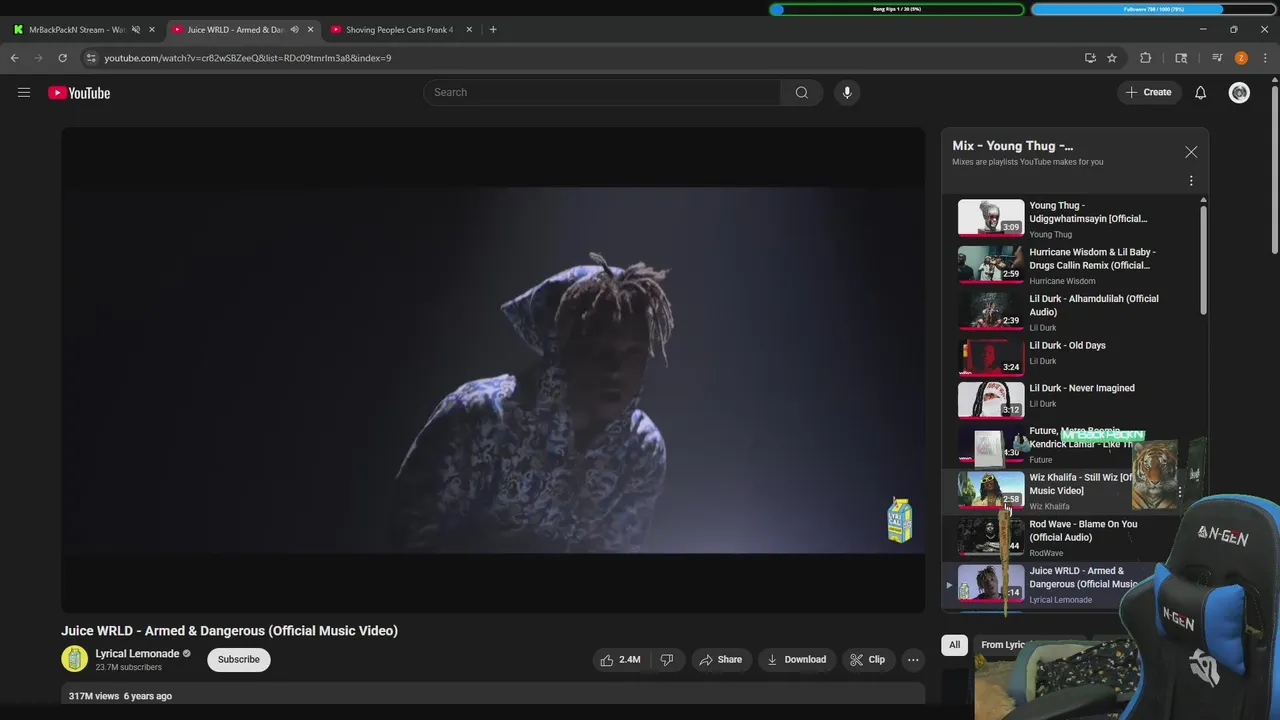Open Lyrical Lemonade channel avatar
Viewport: 1280px width, 720px height.
tap(74, 659)
